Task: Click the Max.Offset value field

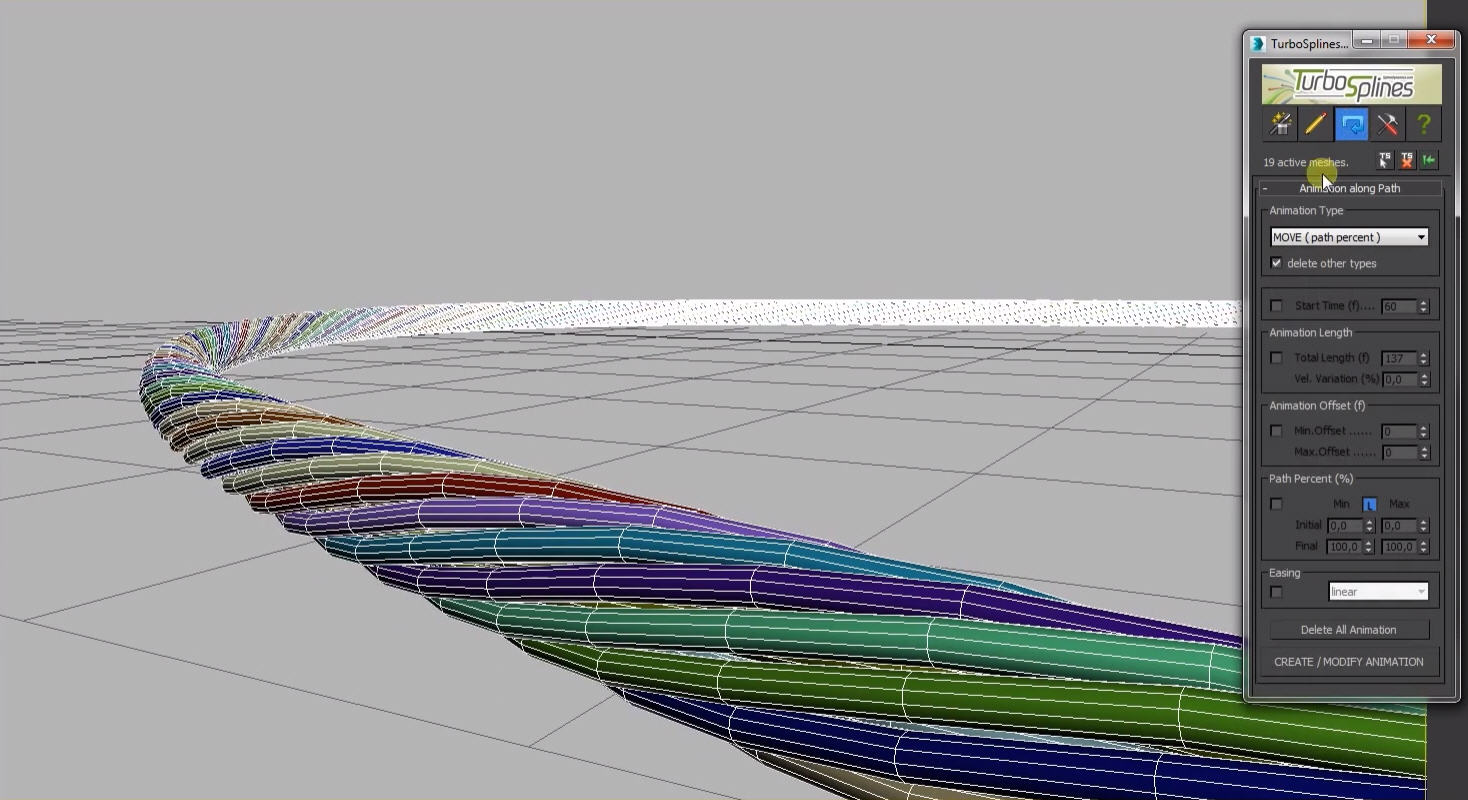Action: (x=1399, y=452)
